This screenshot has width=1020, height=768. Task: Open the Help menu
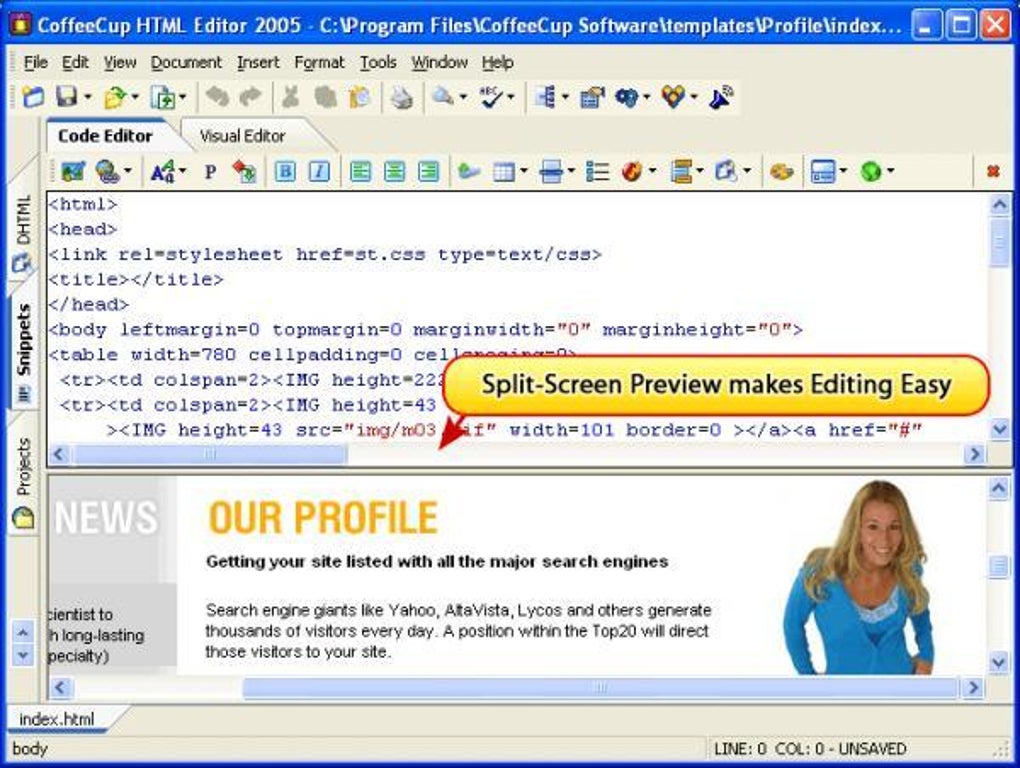pos(498,62)
